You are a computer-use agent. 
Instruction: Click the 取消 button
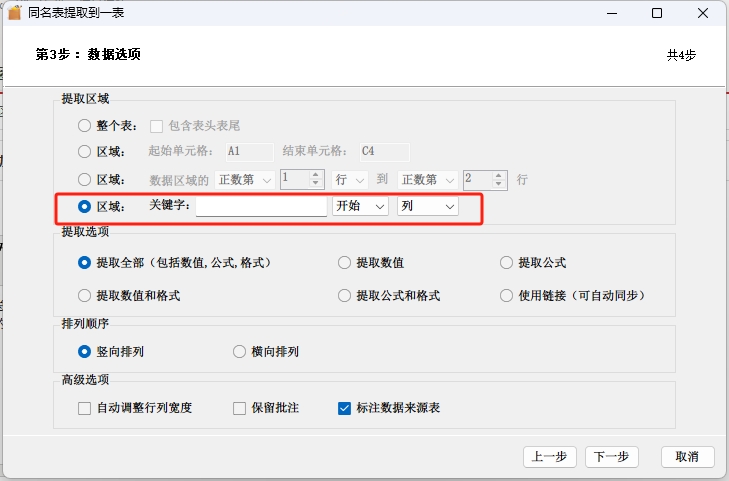point(688,457)
